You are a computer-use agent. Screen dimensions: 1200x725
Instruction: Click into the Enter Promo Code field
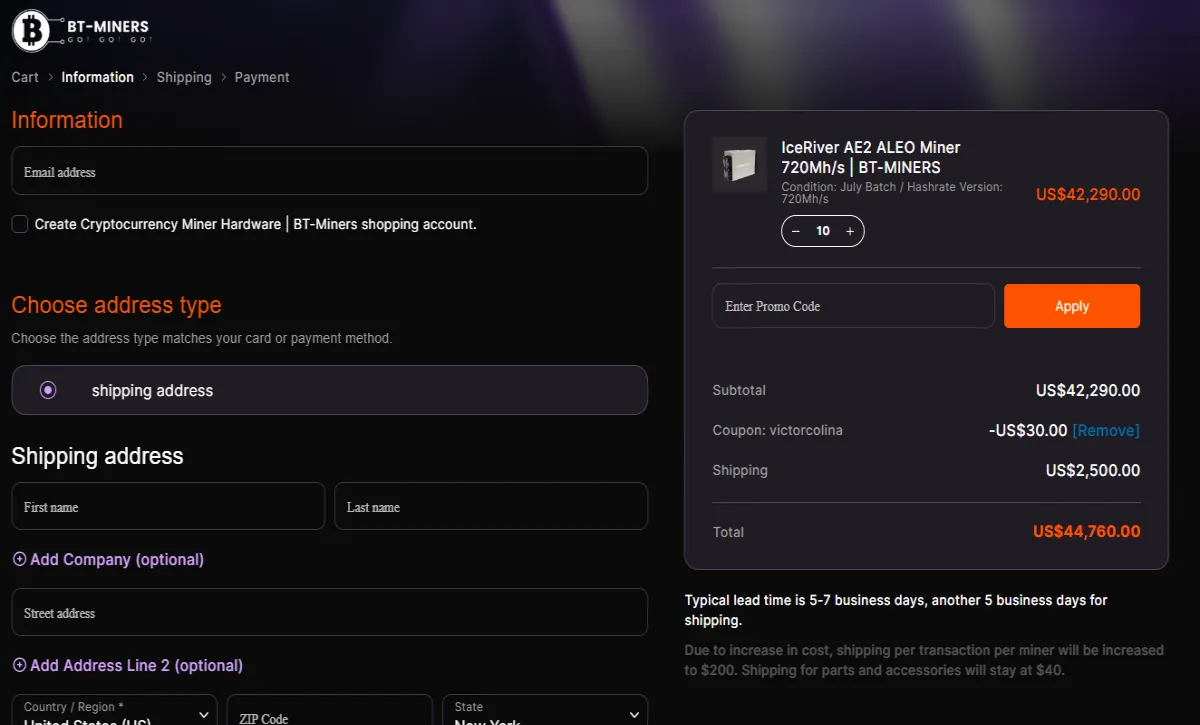(853, 306)
